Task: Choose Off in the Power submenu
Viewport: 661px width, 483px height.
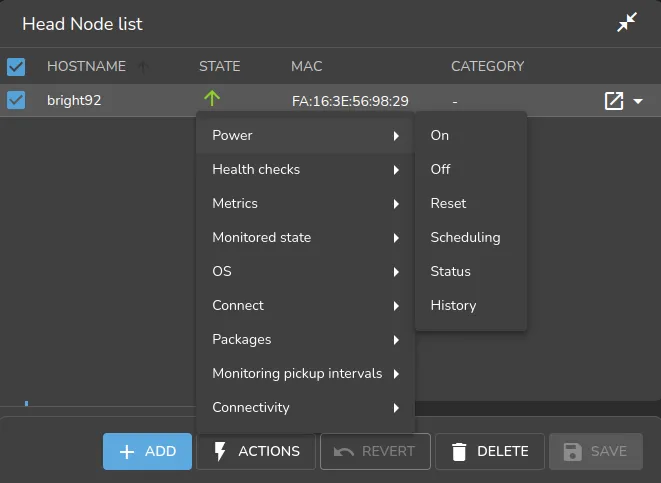Action: [471, 170]
